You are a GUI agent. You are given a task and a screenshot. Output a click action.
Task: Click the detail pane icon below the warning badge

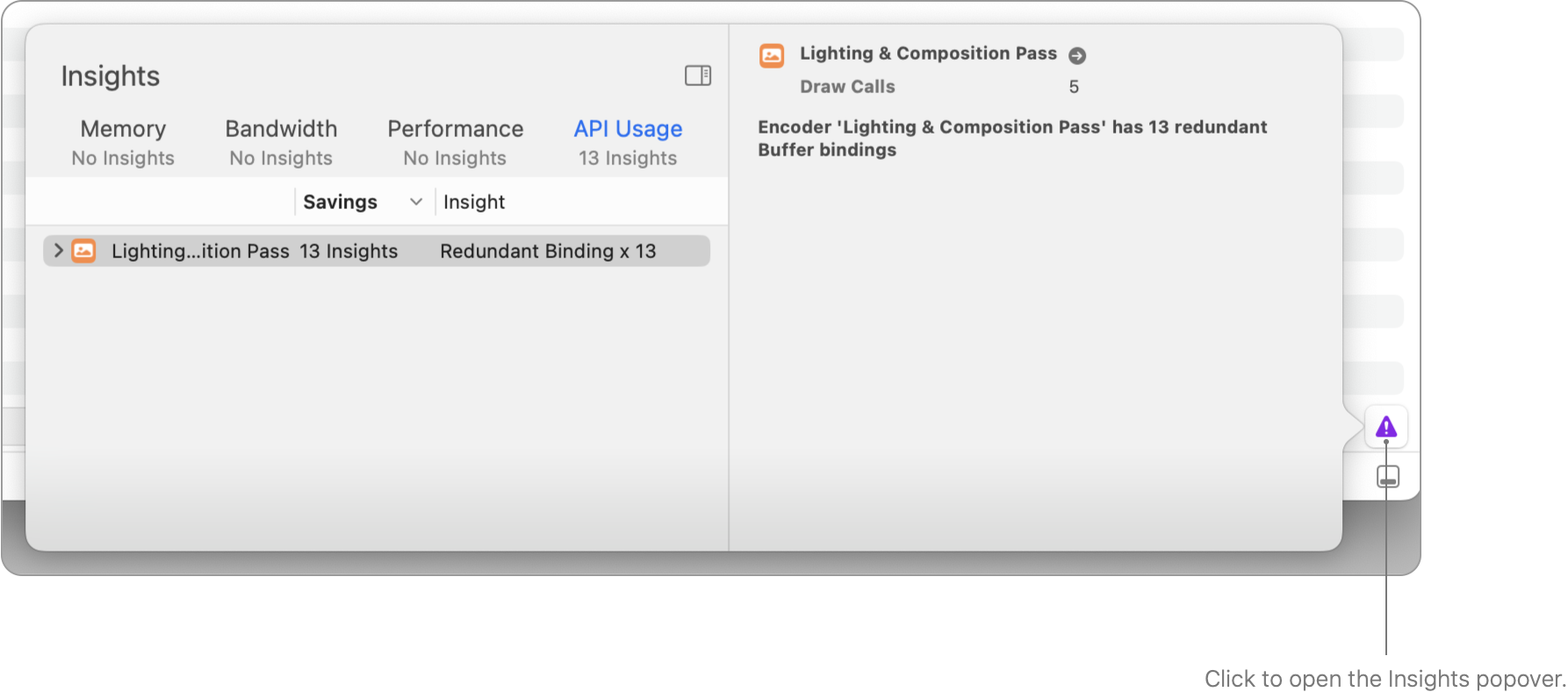click(1387, 476)
